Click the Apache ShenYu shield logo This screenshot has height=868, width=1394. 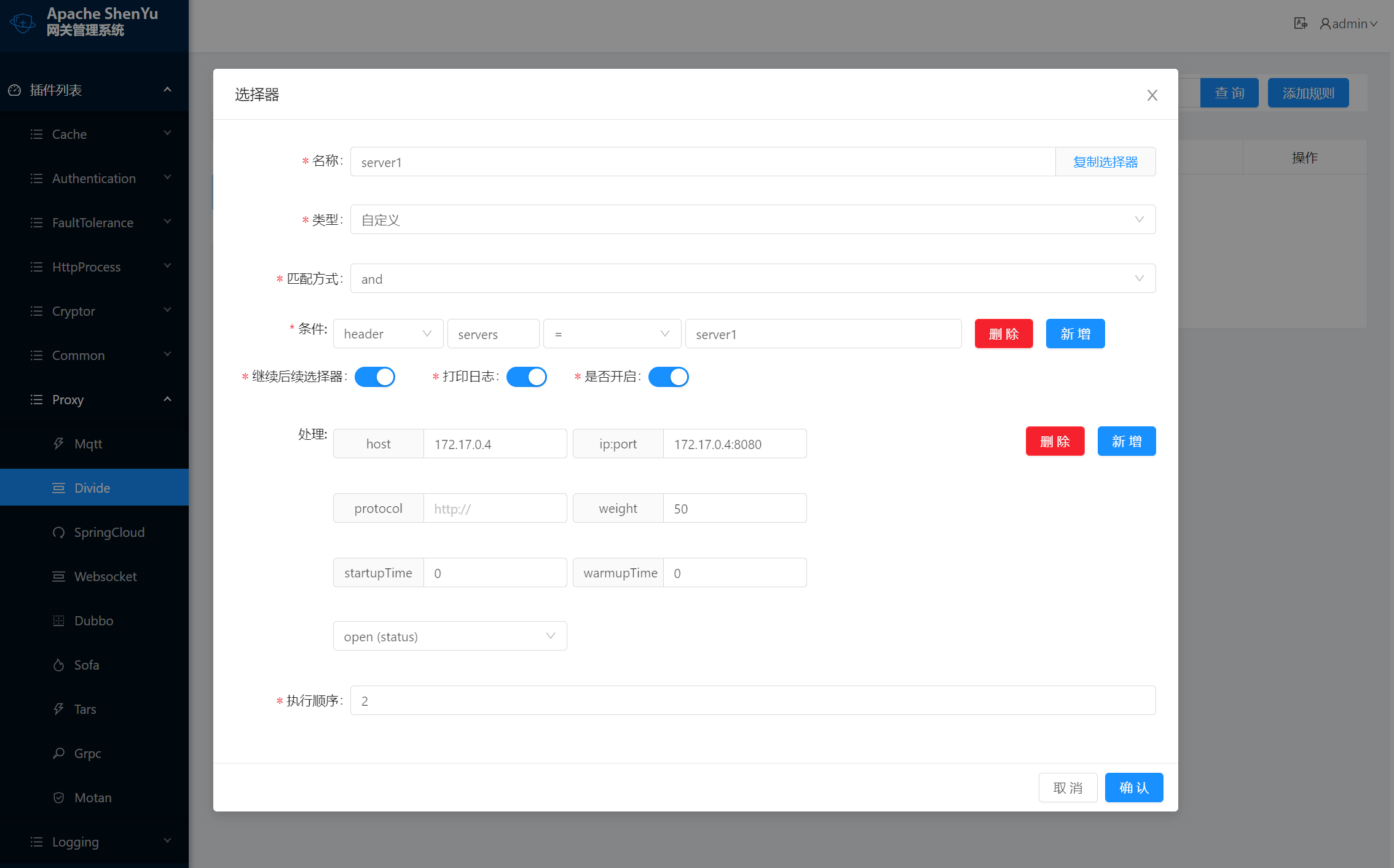23,23
